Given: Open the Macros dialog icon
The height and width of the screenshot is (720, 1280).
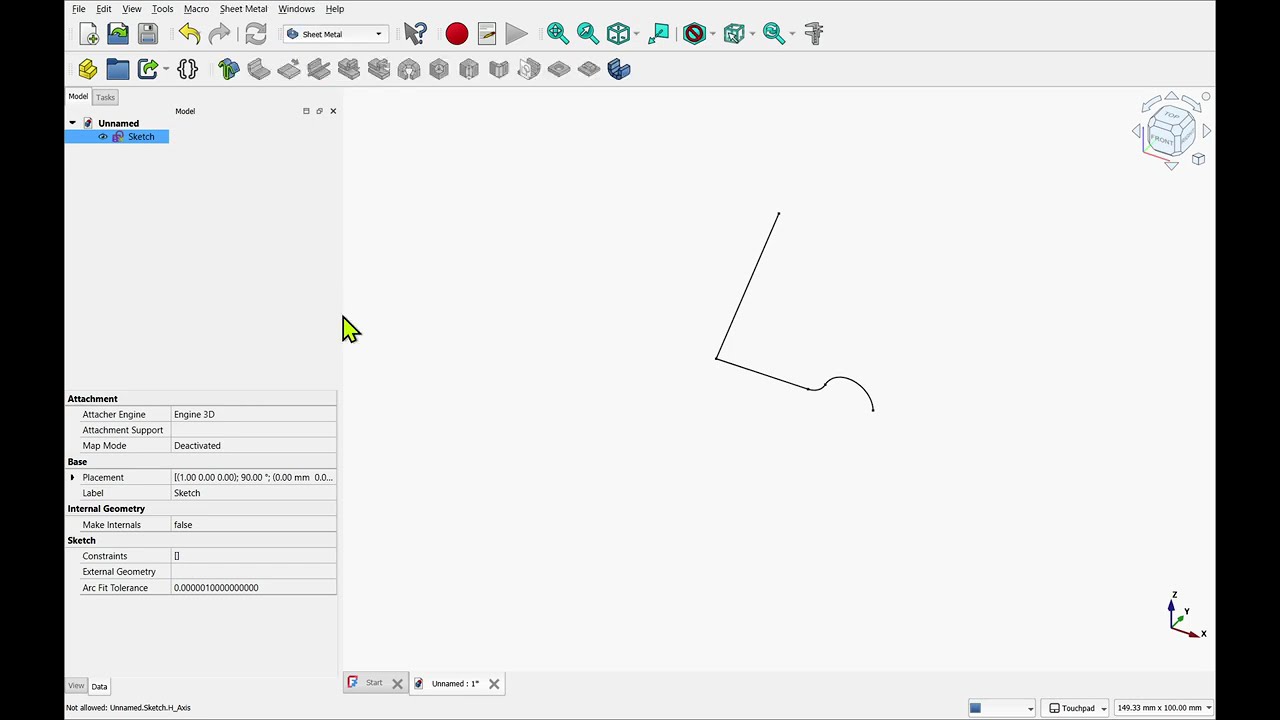Looking at the screenshot, I should click(487, 34).
